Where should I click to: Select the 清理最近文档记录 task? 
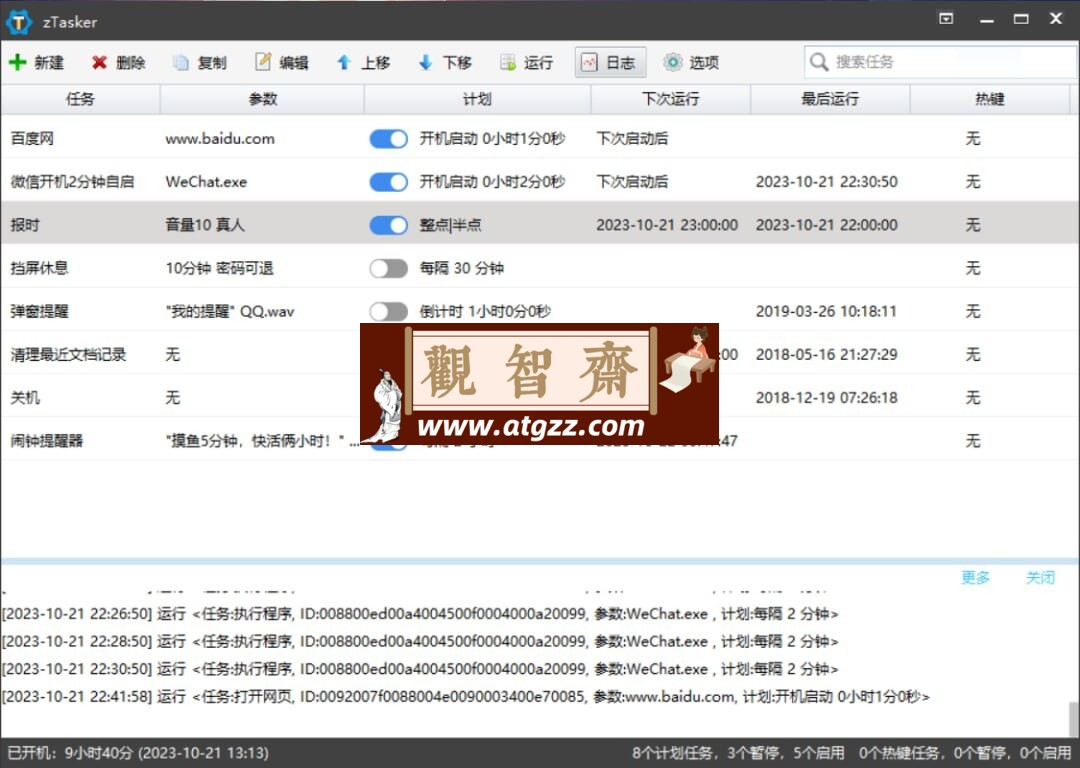pyautogui.click(x=68, y=355)
